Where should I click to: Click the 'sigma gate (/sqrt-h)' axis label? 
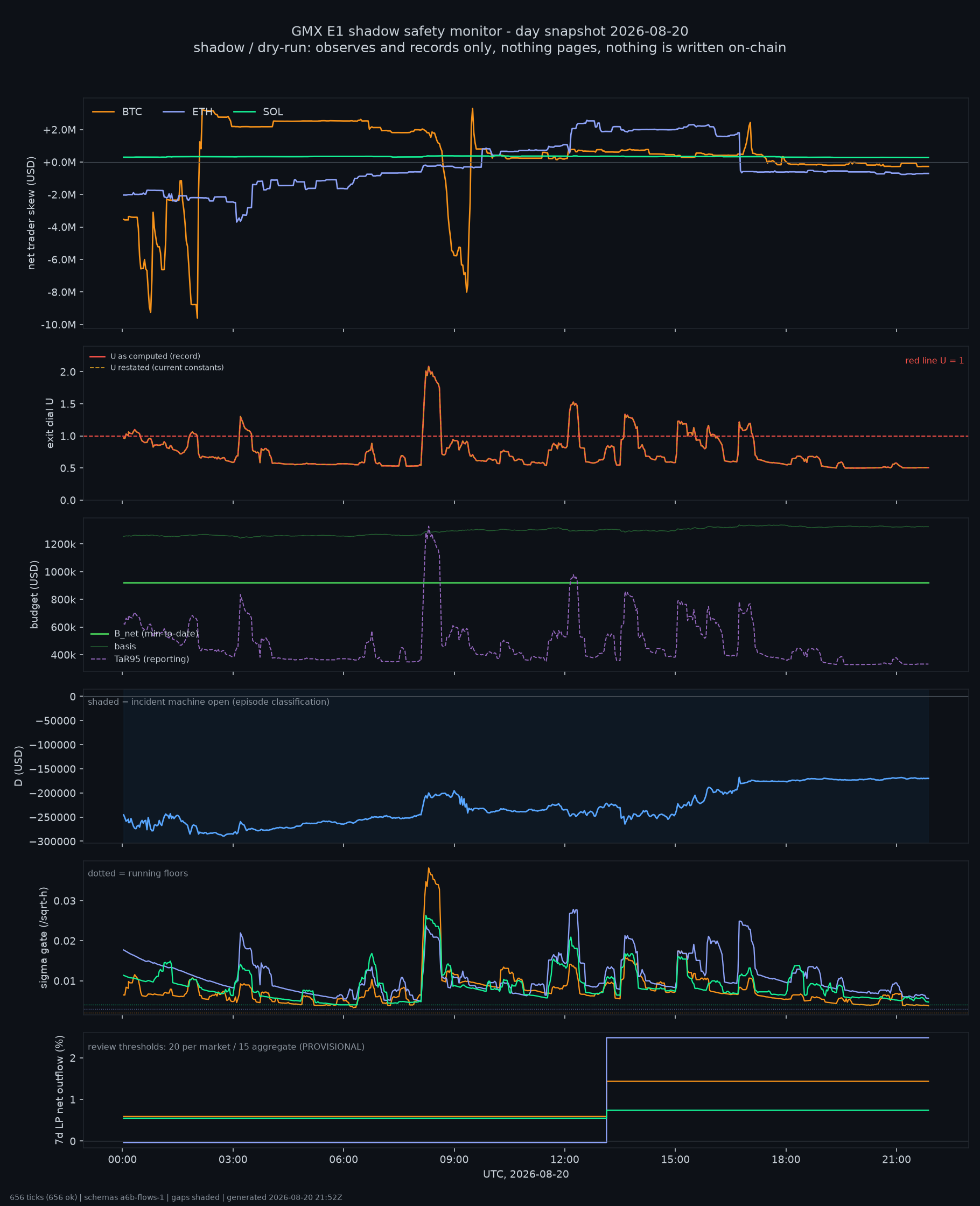tap(44, 938)
